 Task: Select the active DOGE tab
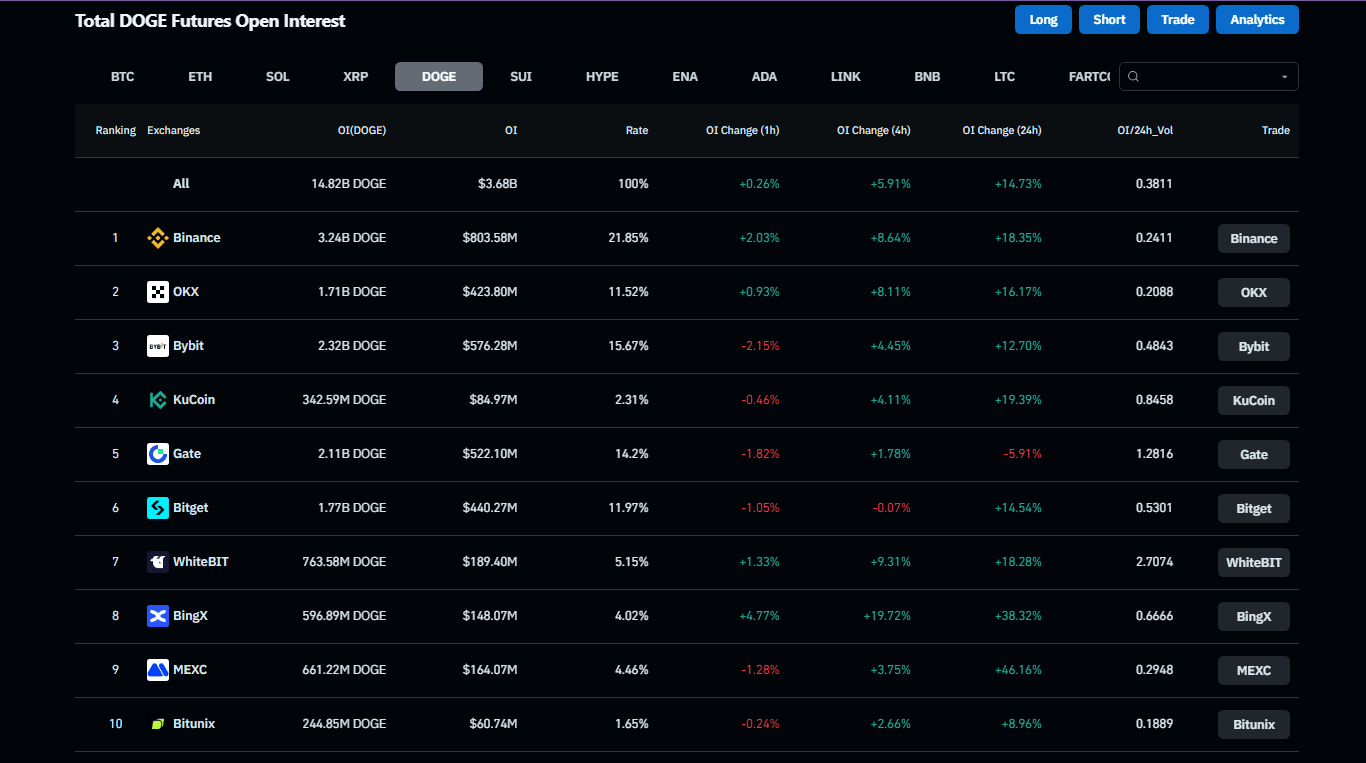tap(439, 77)
